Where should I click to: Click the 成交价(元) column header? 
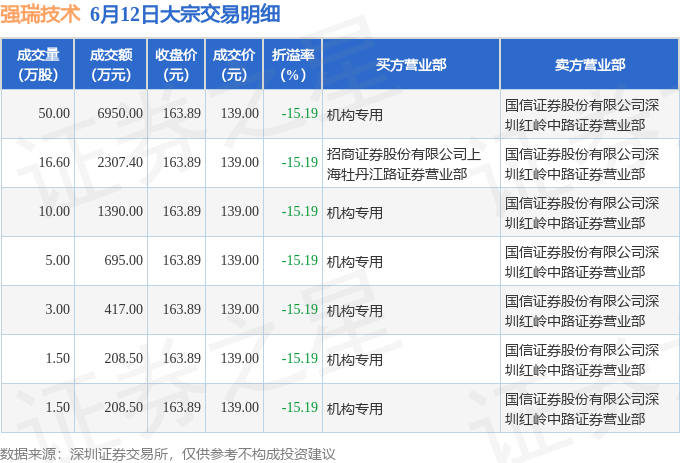click(234, 65)
